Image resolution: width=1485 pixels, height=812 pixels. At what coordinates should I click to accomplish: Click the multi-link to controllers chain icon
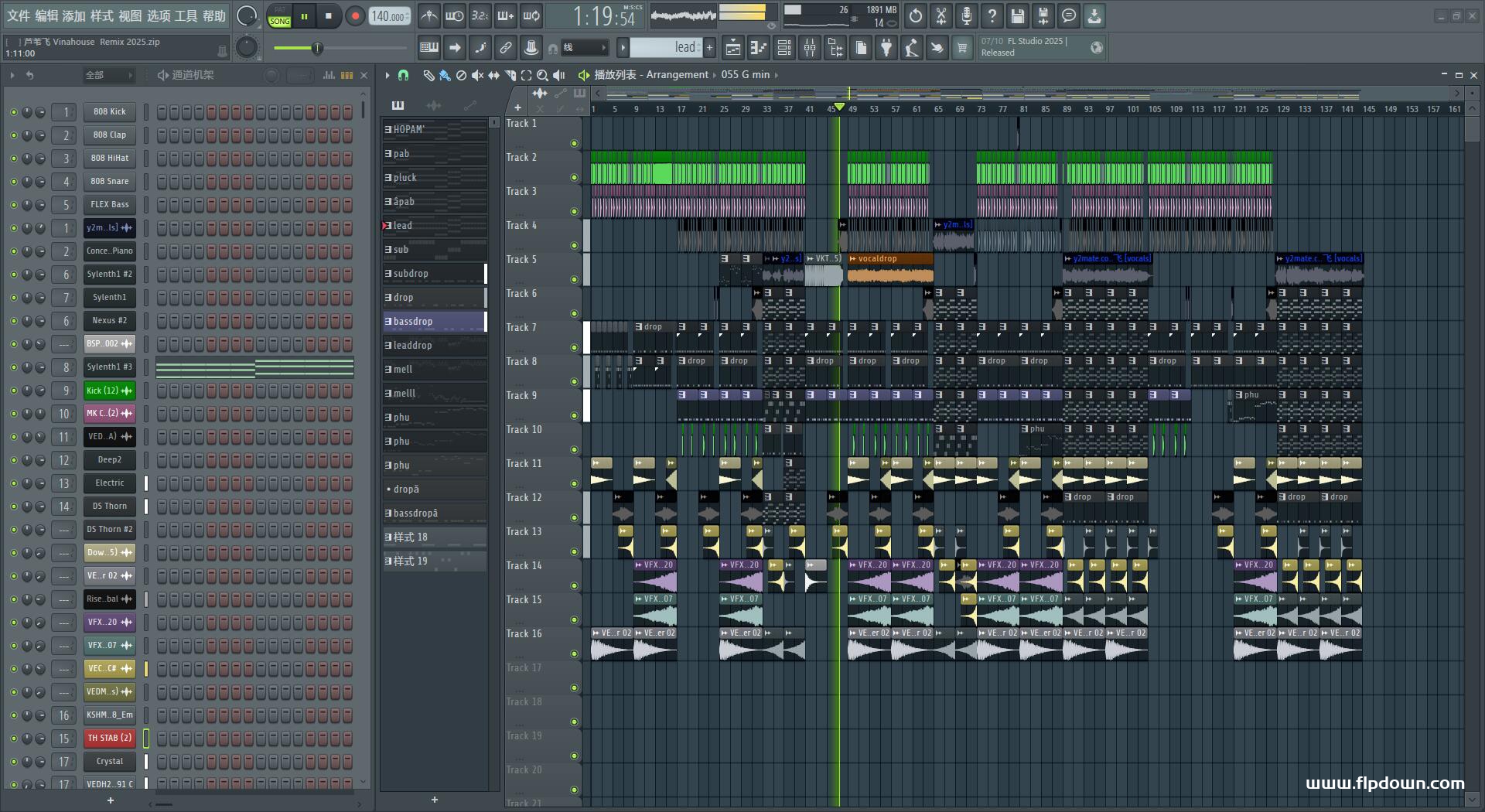505,48
